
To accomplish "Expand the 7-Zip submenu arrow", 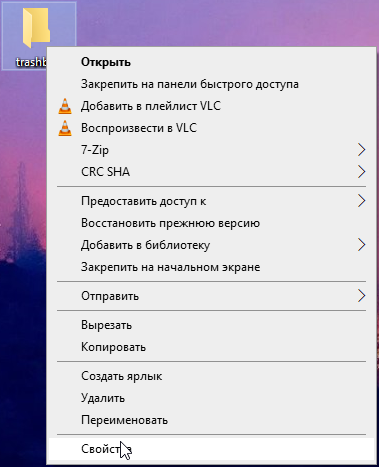I will click(x=362, y=150).
